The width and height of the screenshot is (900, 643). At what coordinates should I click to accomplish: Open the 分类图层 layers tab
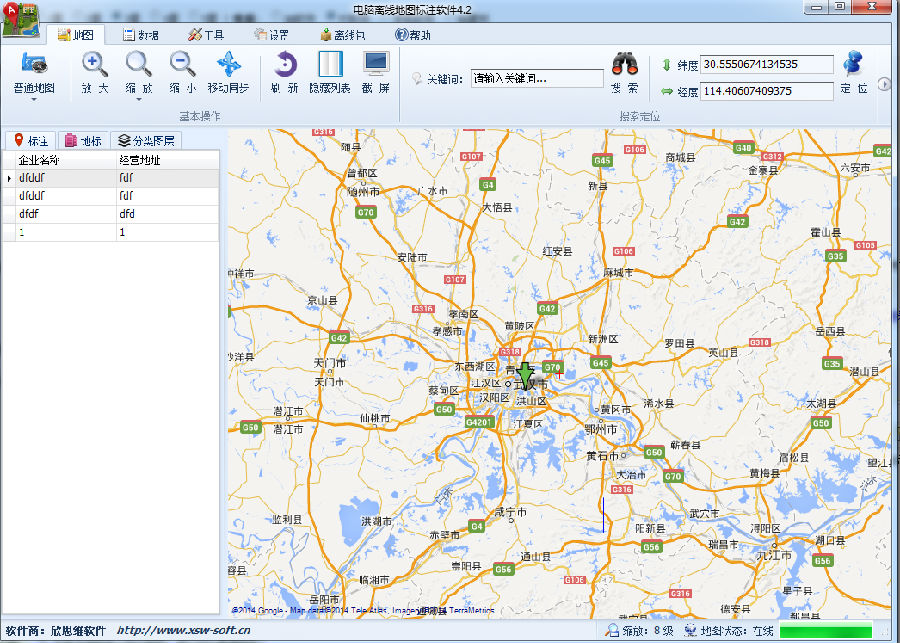(145, 141)
